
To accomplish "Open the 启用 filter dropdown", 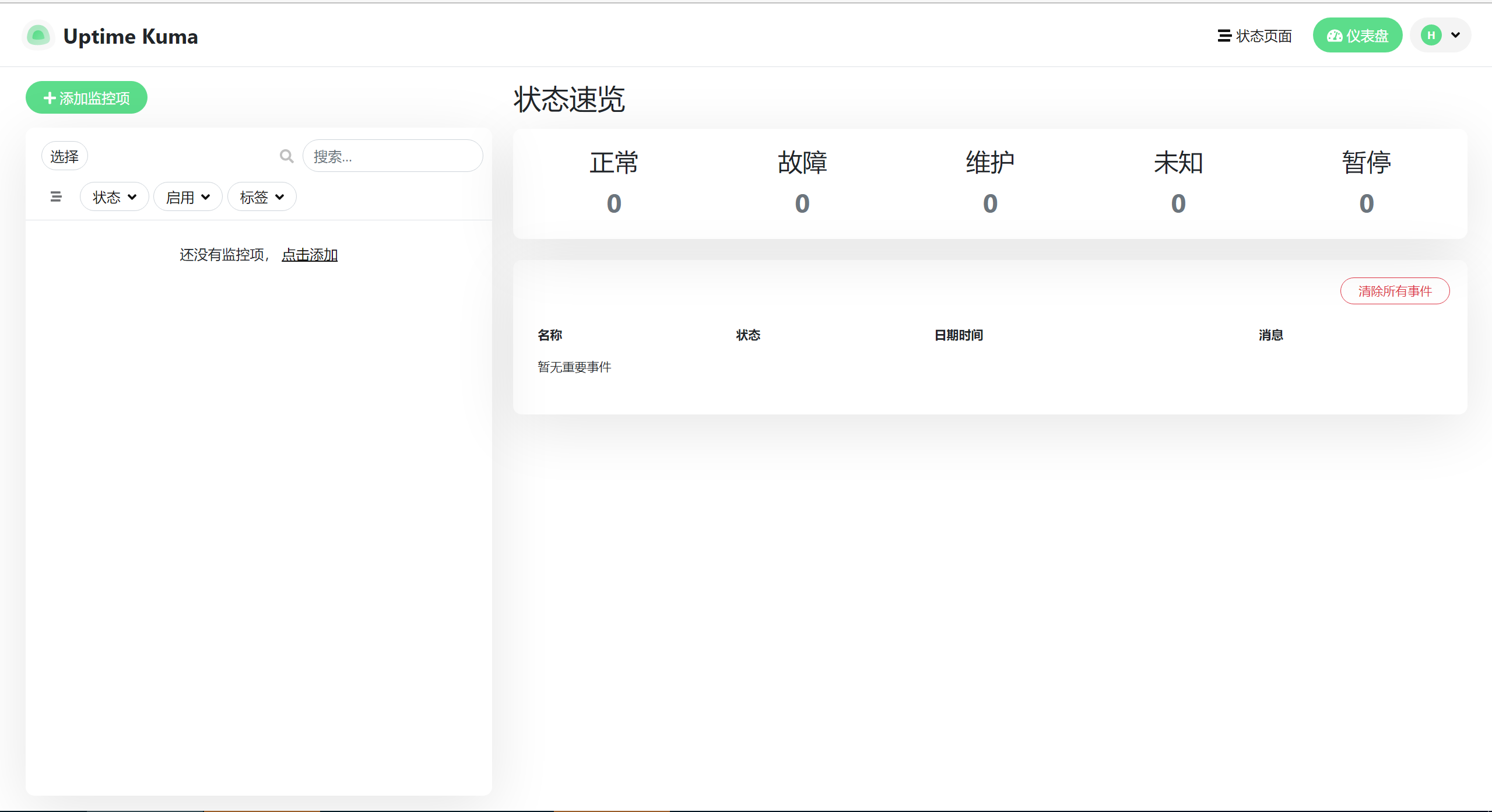I will click(x=188, y=196).
